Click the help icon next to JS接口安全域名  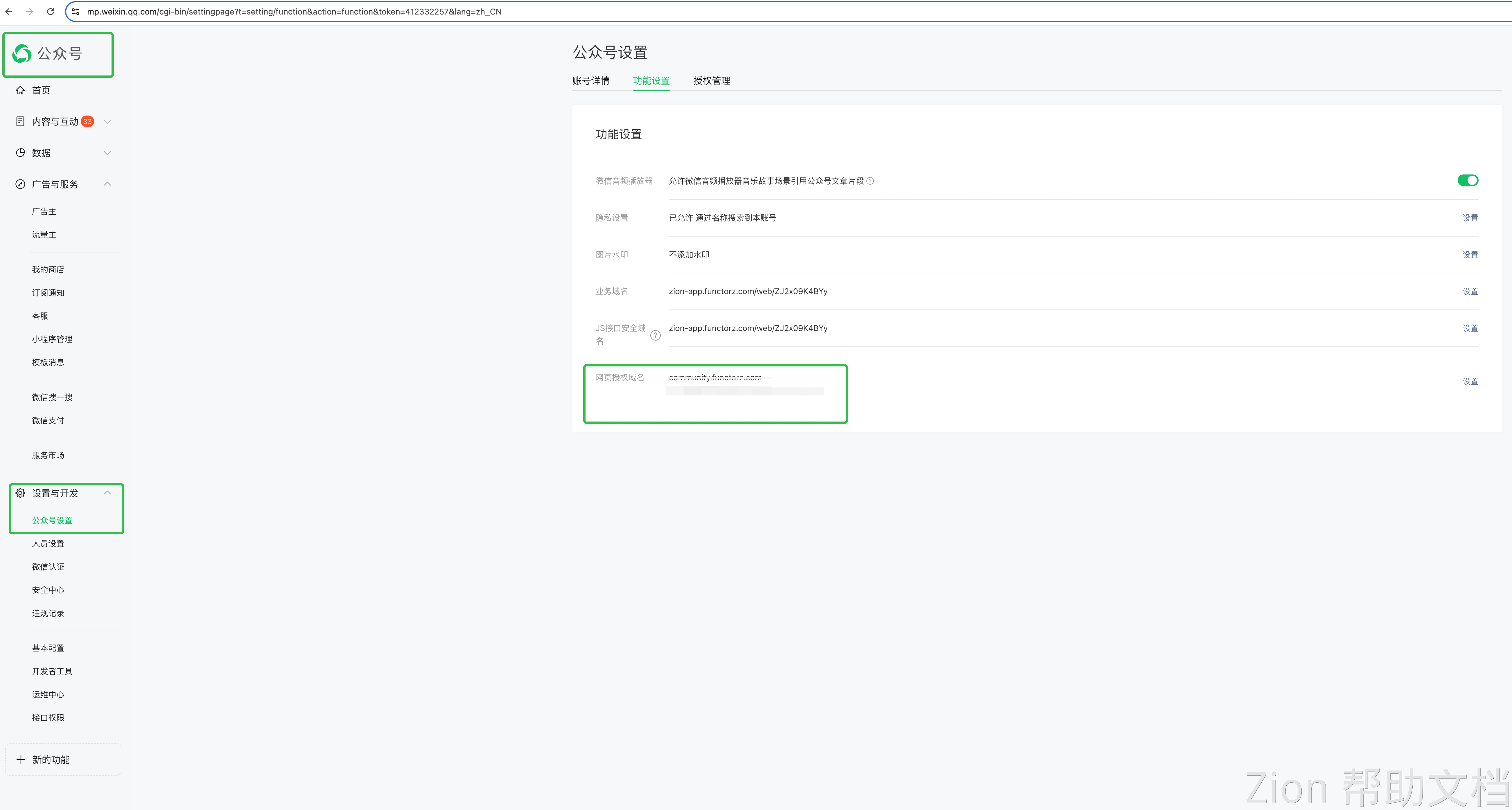[656, 336]
